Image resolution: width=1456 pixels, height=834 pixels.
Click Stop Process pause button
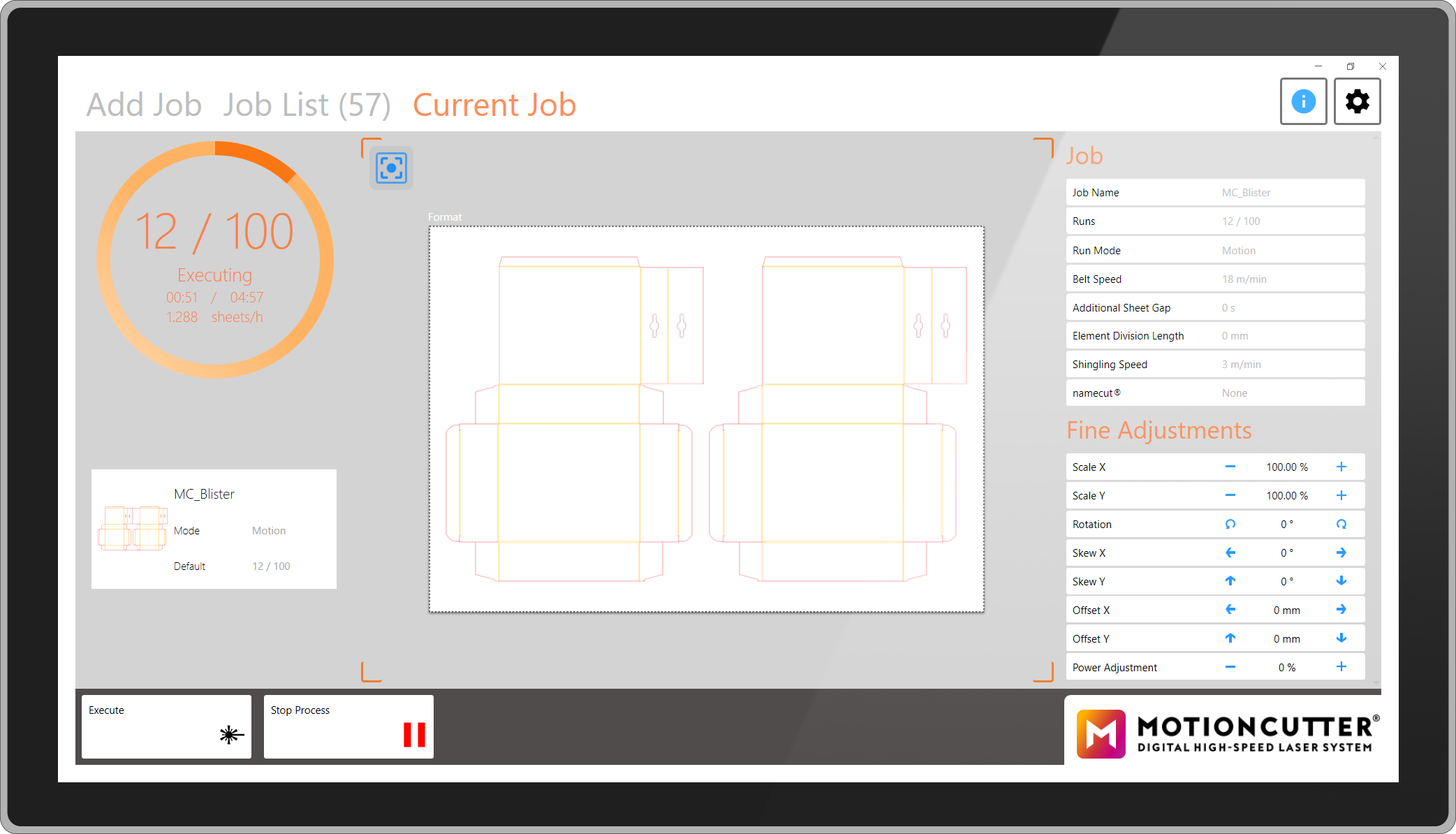pos(348,726)
